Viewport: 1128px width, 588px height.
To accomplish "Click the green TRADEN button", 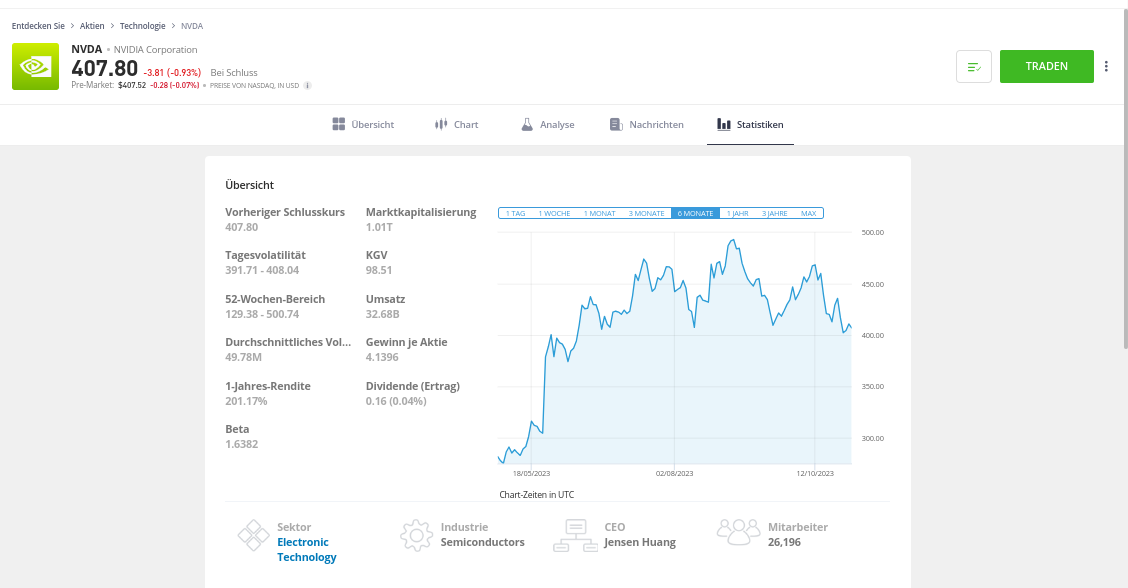I will click(1047, 66).
